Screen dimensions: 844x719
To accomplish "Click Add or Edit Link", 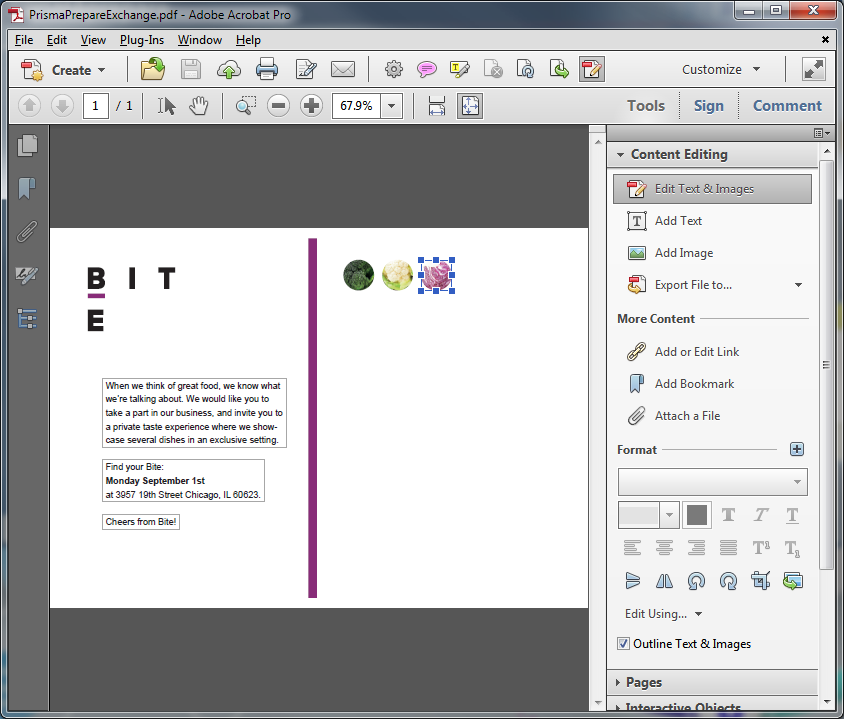I will tap(696, 352).
